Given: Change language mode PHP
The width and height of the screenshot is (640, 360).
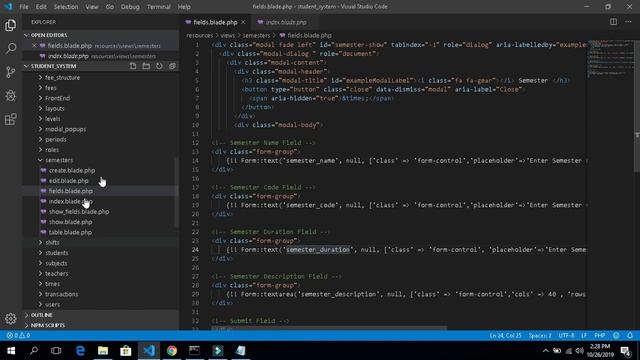Looking at the screenshot, I should click(x=600, y=336).
